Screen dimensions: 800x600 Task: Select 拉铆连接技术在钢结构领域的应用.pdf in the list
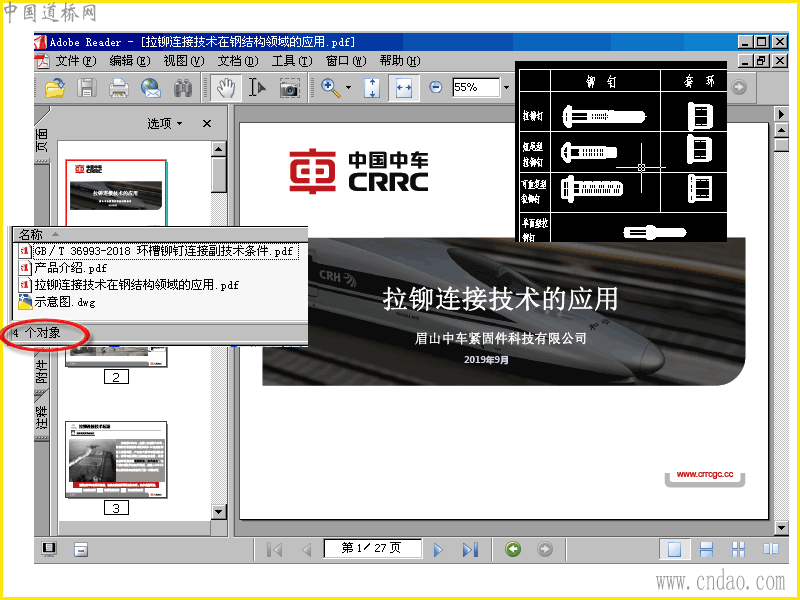pos(136,285)
